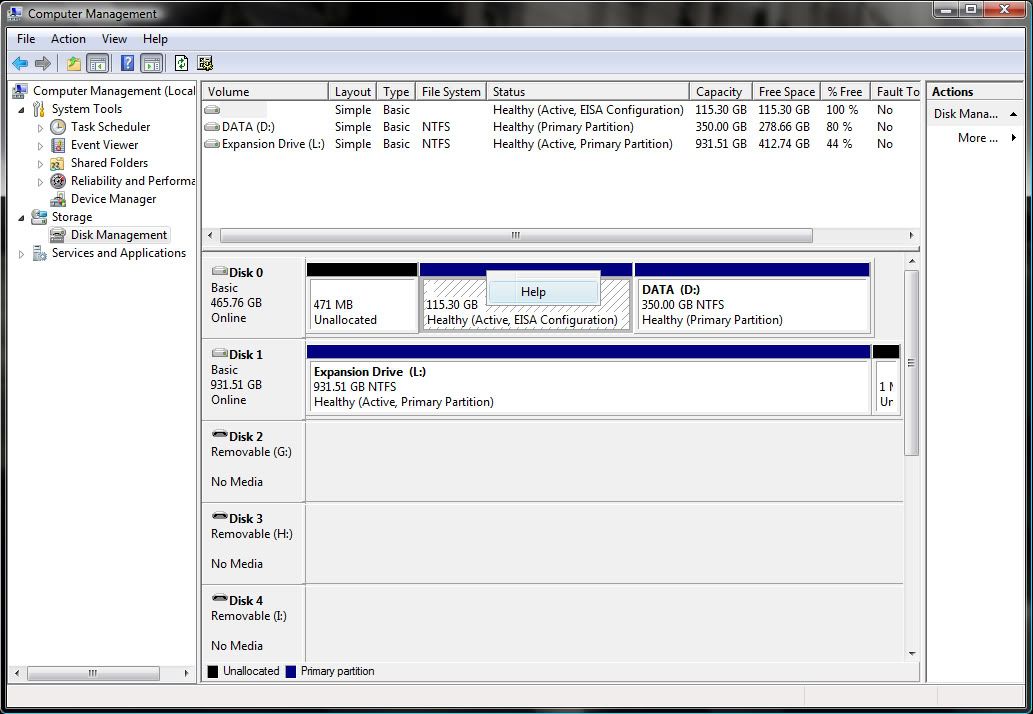Sort by File System column header

click(x=451, y=92)
